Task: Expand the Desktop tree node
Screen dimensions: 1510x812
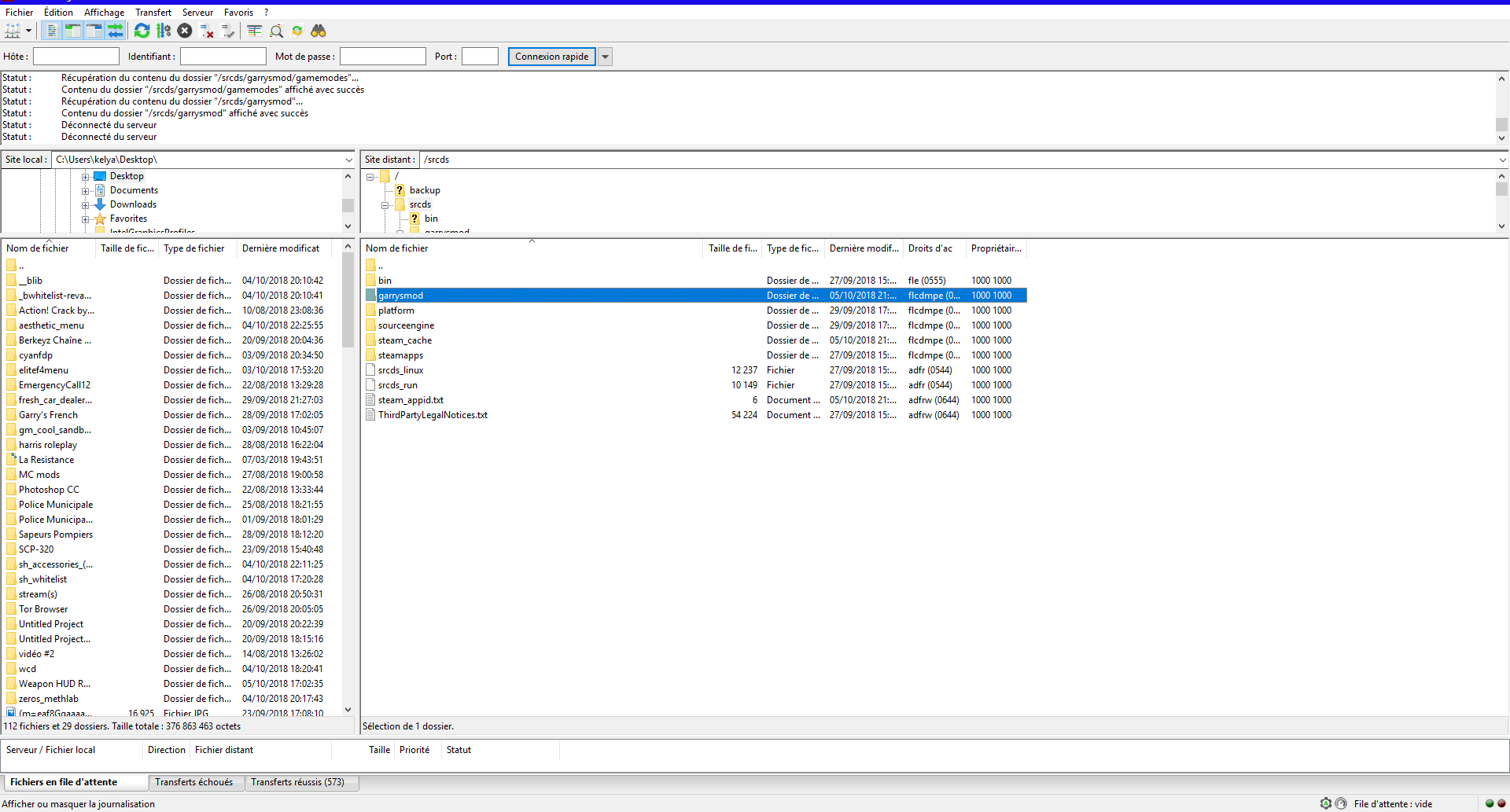Action: click(x=85, y=177)
